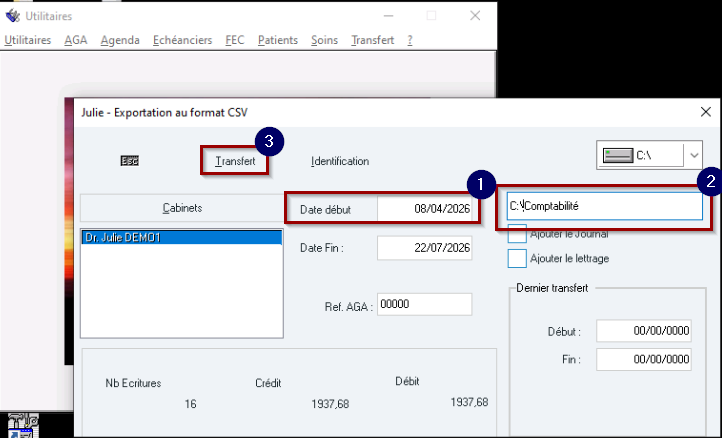Click the Ref. AGA field
The width and height of the screenshot is (722, 438).
[425, 304]
